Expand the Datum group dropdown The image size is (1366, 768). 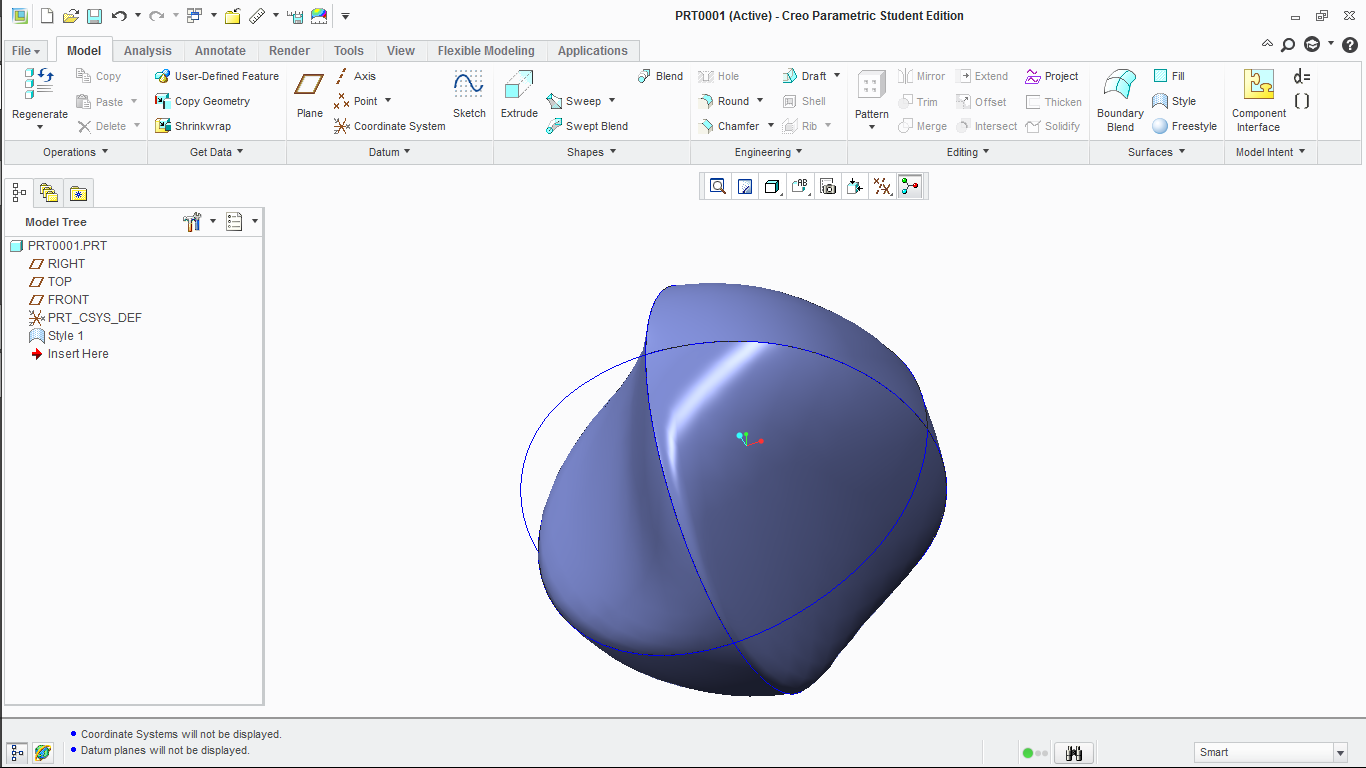click(x=390, y=152)
